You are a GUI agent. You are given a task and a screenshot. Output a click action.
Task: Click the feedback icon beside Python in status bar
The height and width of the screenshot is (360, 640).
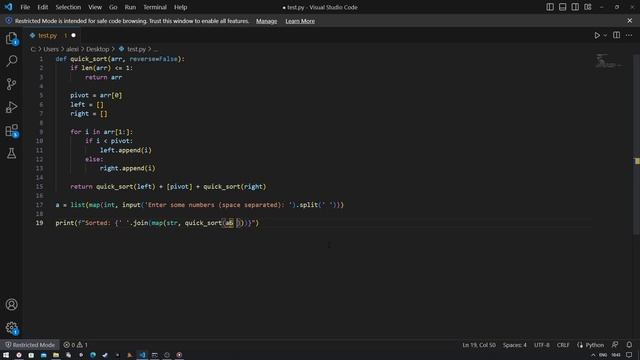coord(615,345)
